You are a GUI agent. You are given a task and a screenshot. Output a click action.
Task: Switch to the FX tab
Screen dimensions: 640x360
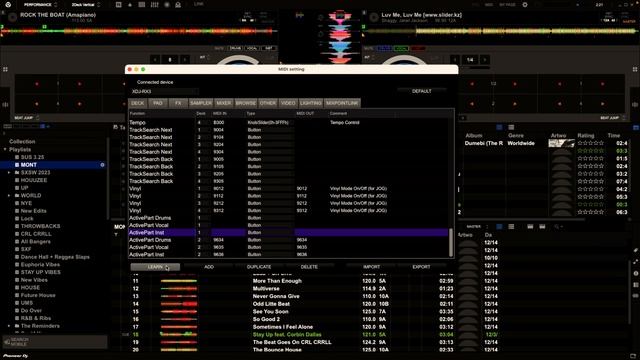coord(178,103)
